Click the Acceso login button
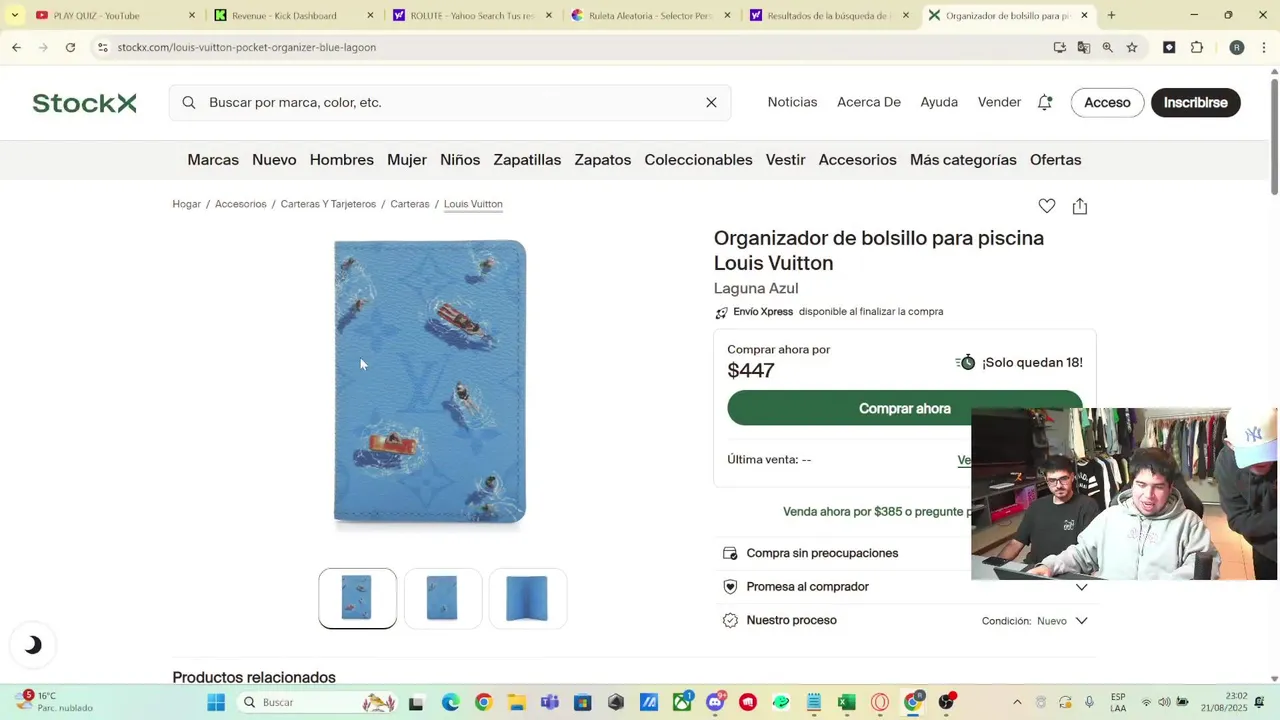 (x=1107, y=103)
